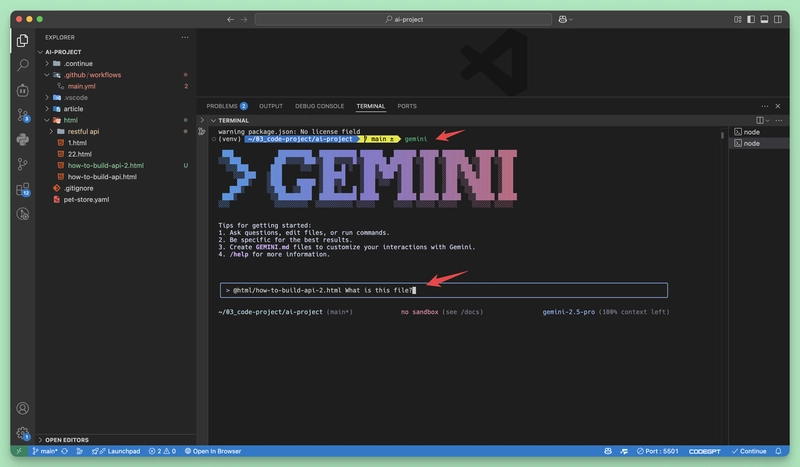Switch to the PROBLEMS tab
The height and width of the screenshot is (467, 800).
(x=227, y=106)
